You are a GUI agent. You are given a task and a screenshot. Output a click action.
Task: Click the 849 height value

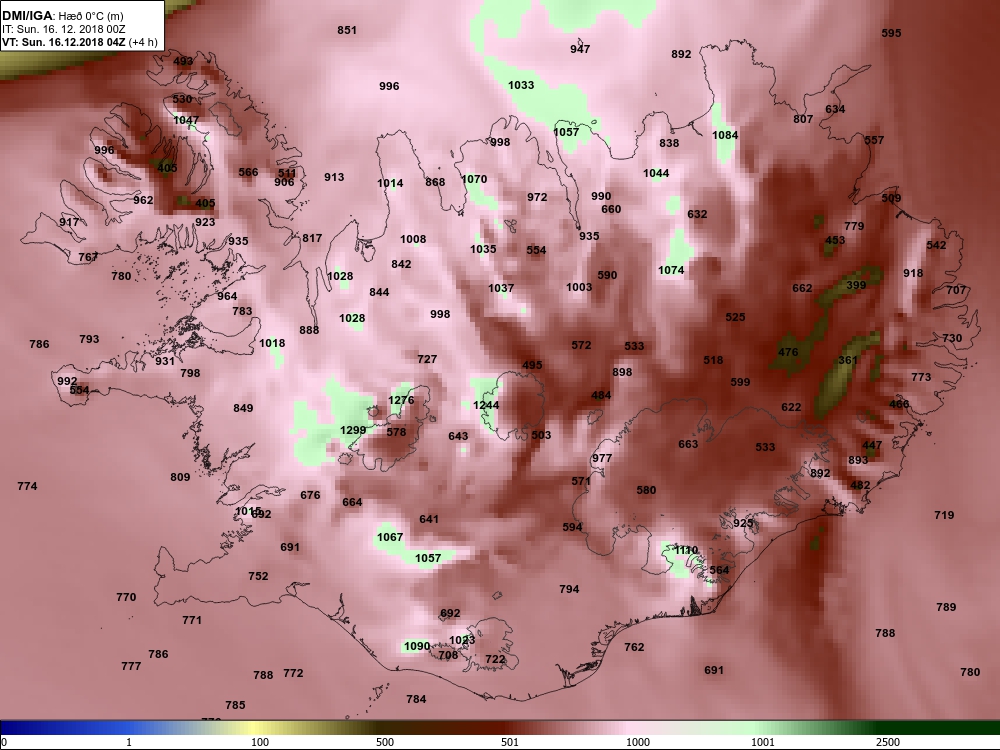coord(243,408)
